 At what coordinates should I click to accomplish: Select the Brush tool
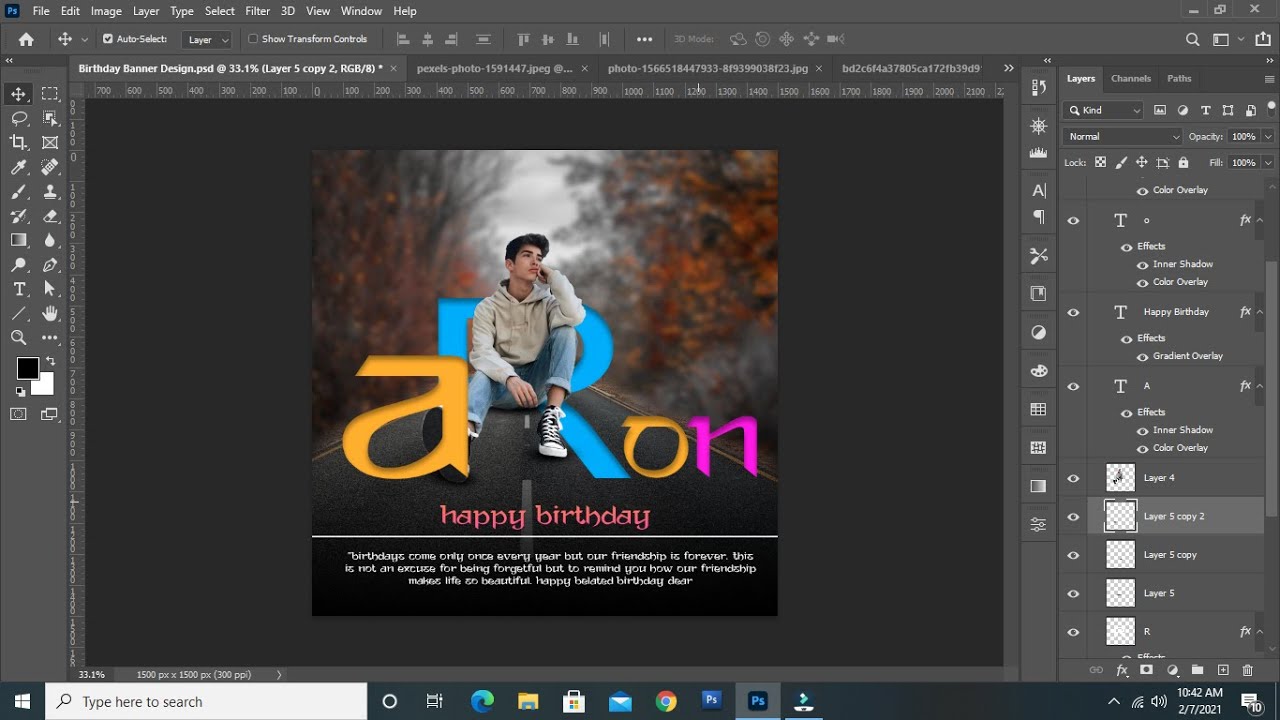pyautogui.click(x=19, y=192)
